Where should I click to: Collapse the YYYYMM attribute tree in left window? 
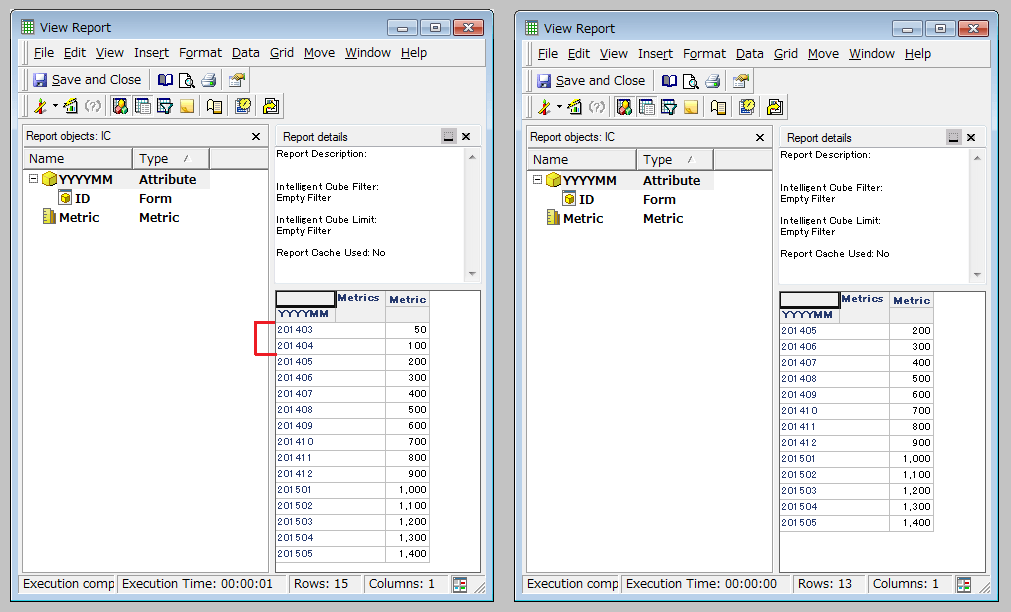[x=33, y=180]
